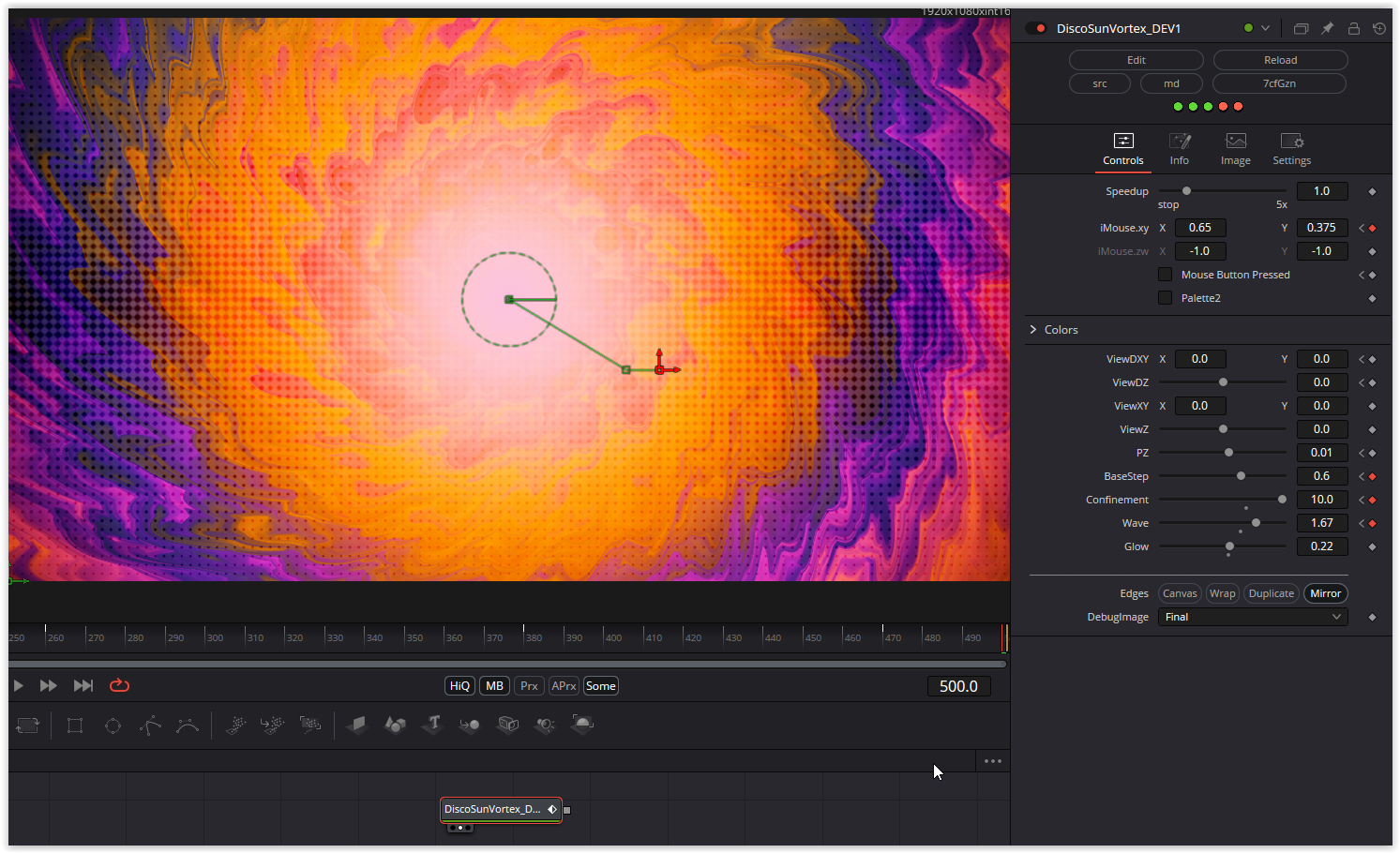The image size is (1400, 853).
Task: Enable the Mouse Button Pressed checkbox
Action: 1165,274
